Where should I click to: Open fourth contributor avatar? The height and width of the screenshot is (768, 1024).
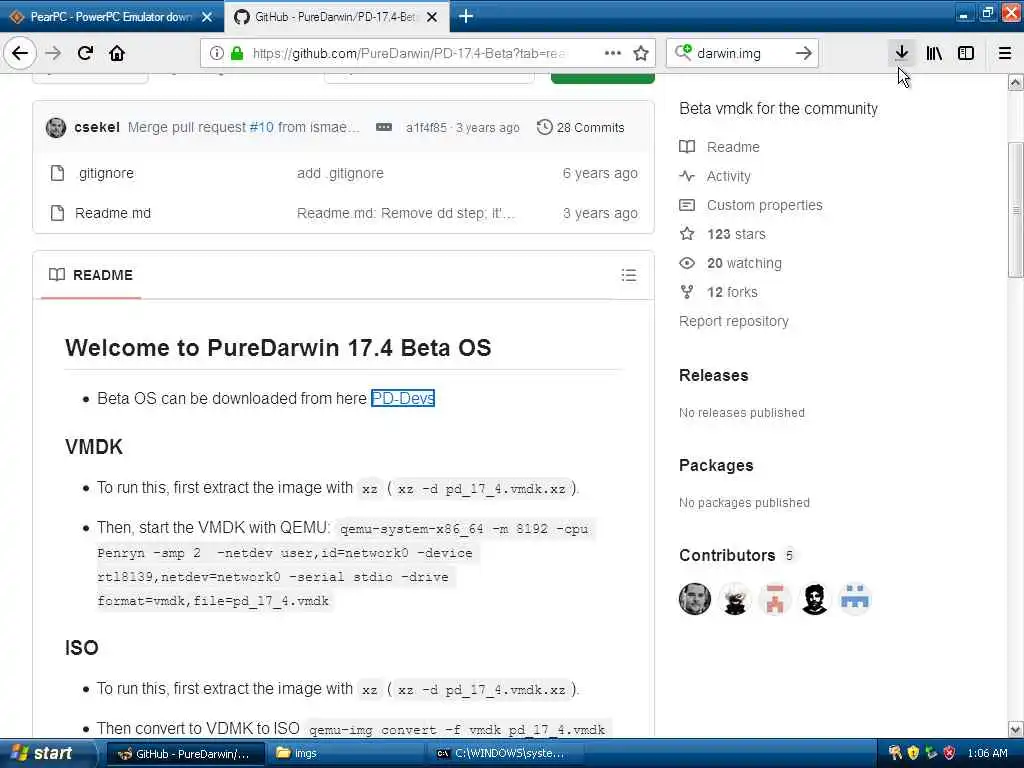[814, 599]
